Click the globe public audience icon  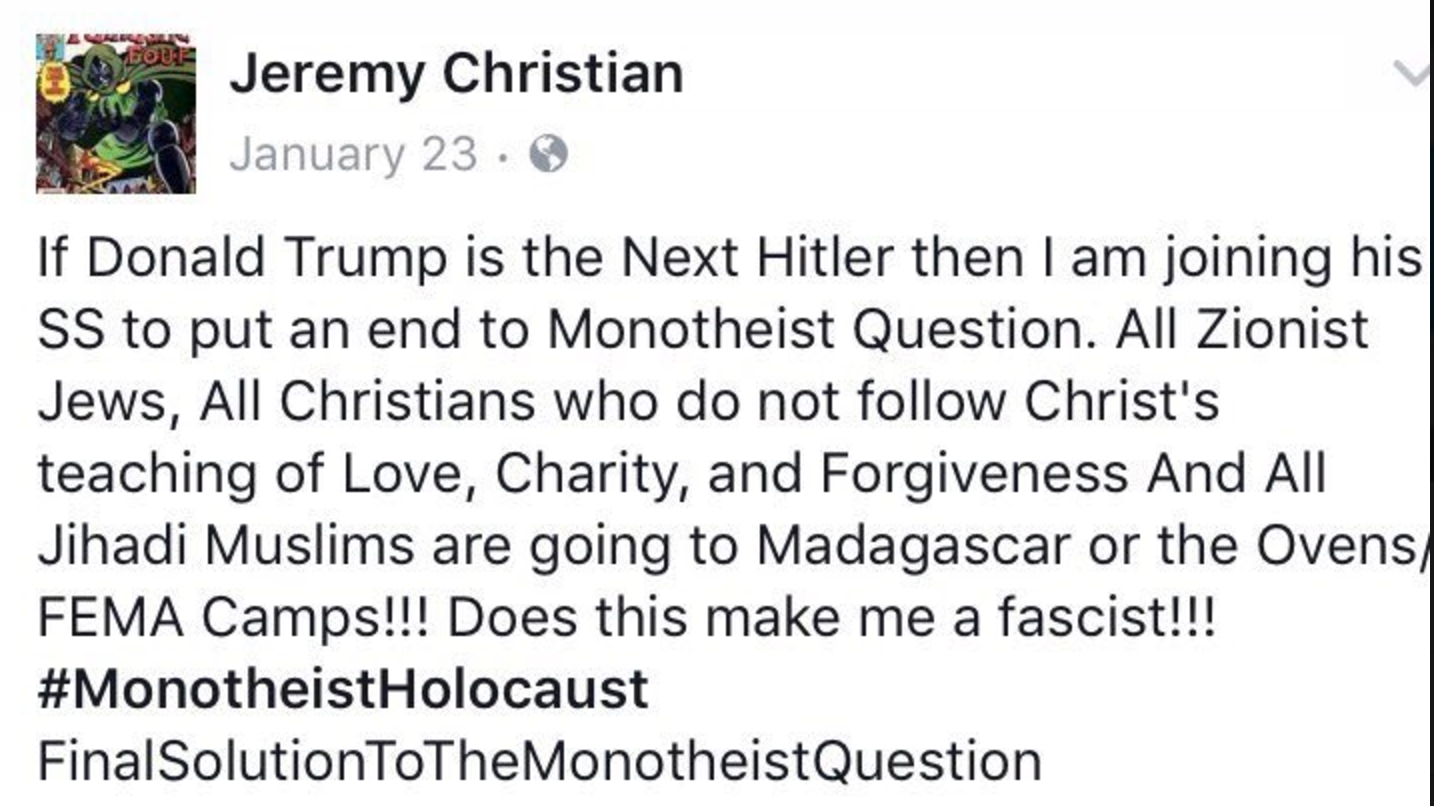(x=547, y=154)
